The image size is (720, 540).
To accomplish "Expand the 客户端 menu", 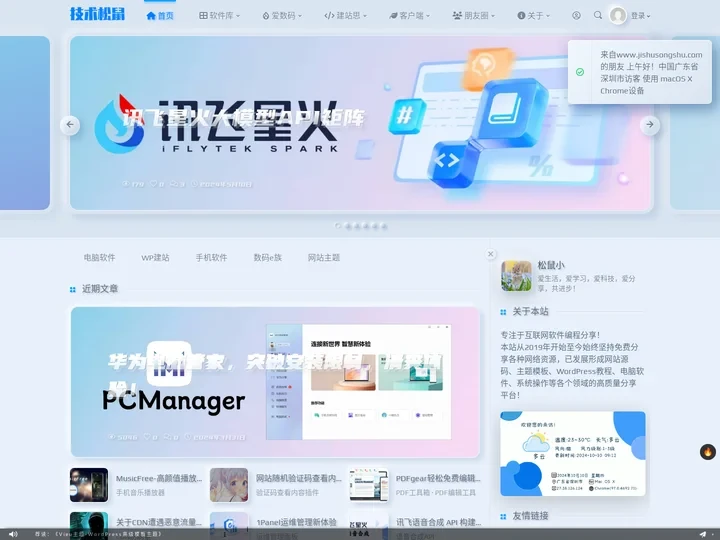I will pos(409,16).
